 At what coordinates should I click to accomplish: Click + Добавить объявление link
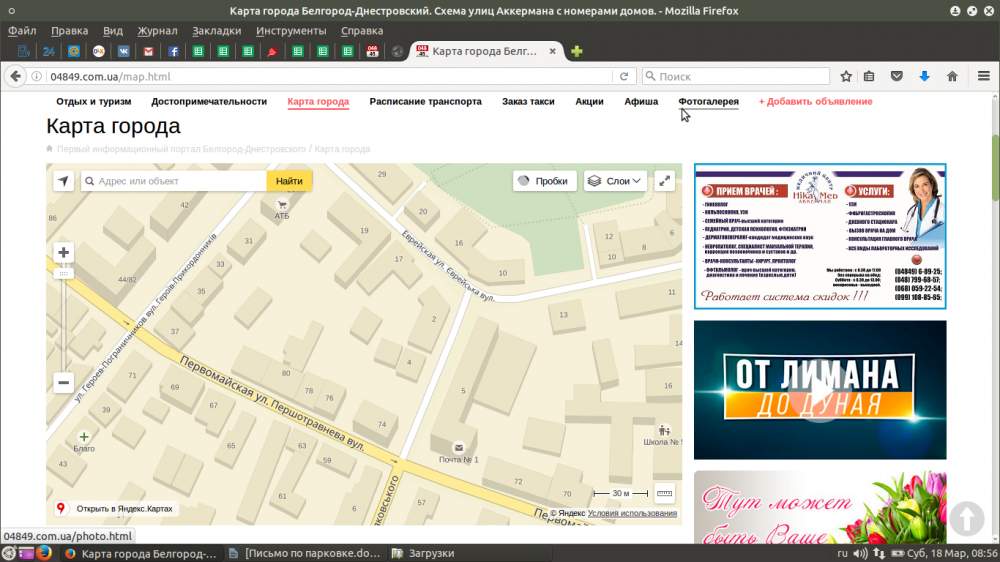(815, 101)
